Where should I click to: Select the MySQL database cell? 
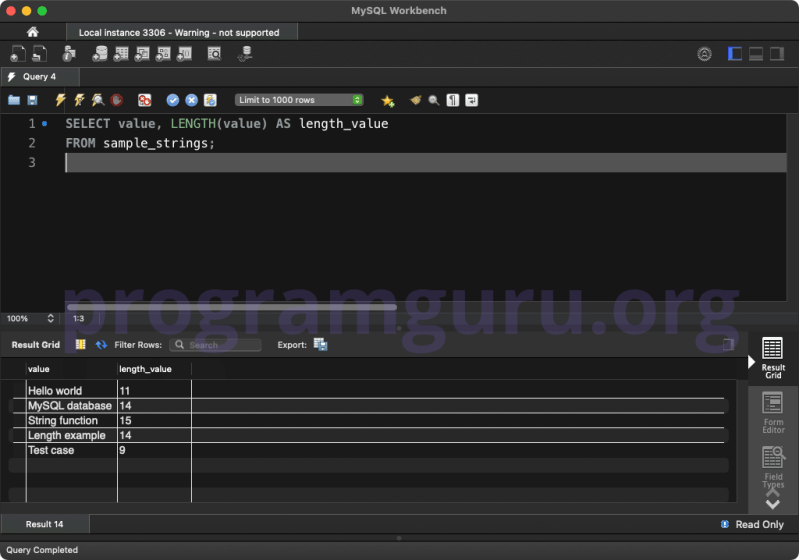(71, 406)
